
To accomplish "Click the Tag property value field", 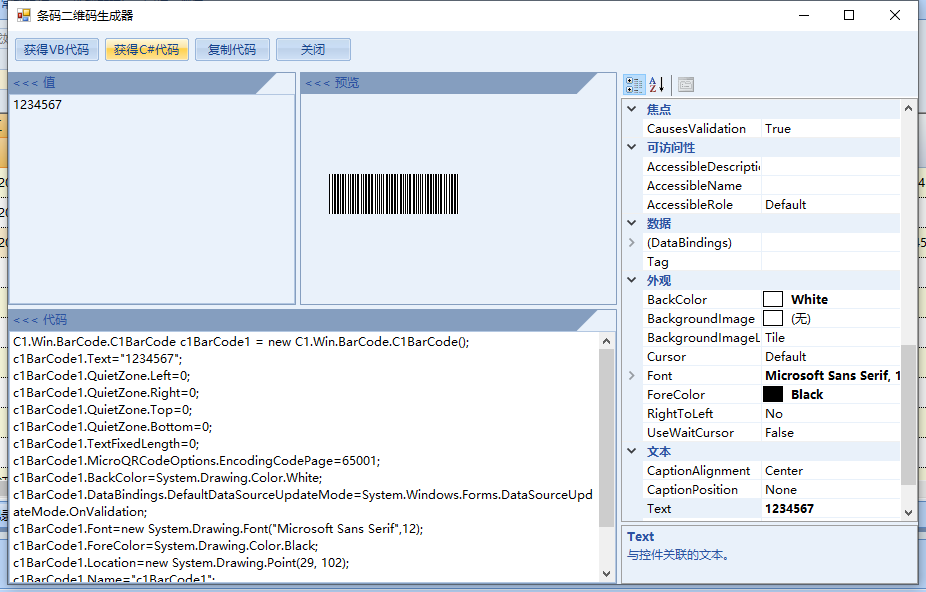I will (x=830, y=261).
